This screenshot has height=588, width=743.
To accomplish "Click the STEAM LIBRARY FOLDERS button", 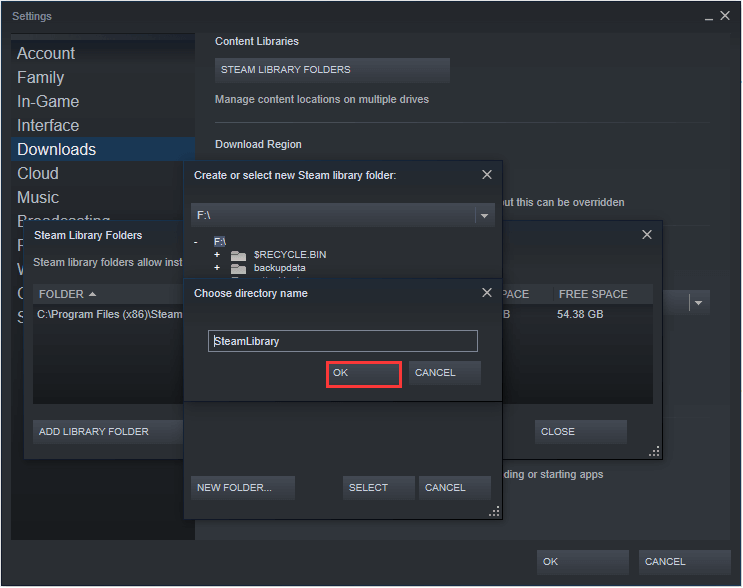I will pos(332,70).
